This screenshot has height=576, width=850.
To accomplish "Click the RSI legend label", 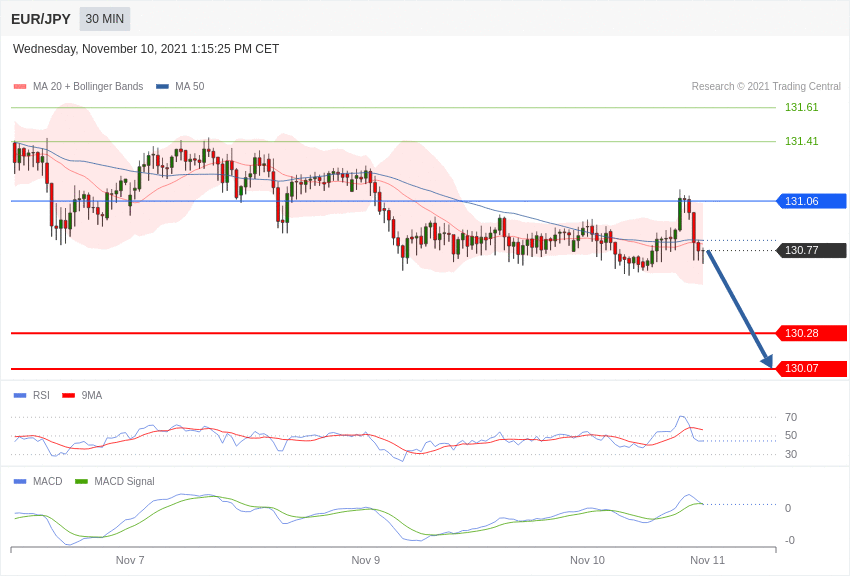I will coord(41,396).
